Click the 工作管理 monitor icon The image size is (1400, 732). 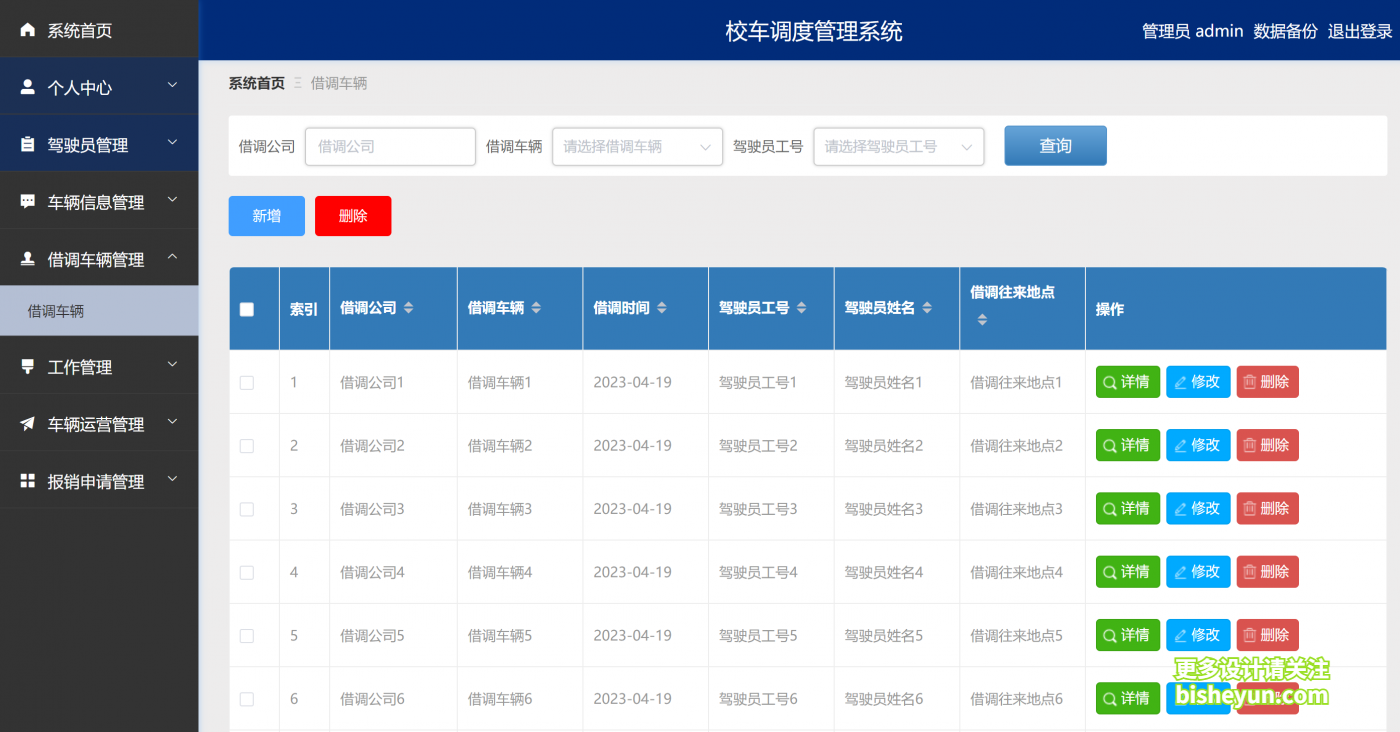(27, 365)
